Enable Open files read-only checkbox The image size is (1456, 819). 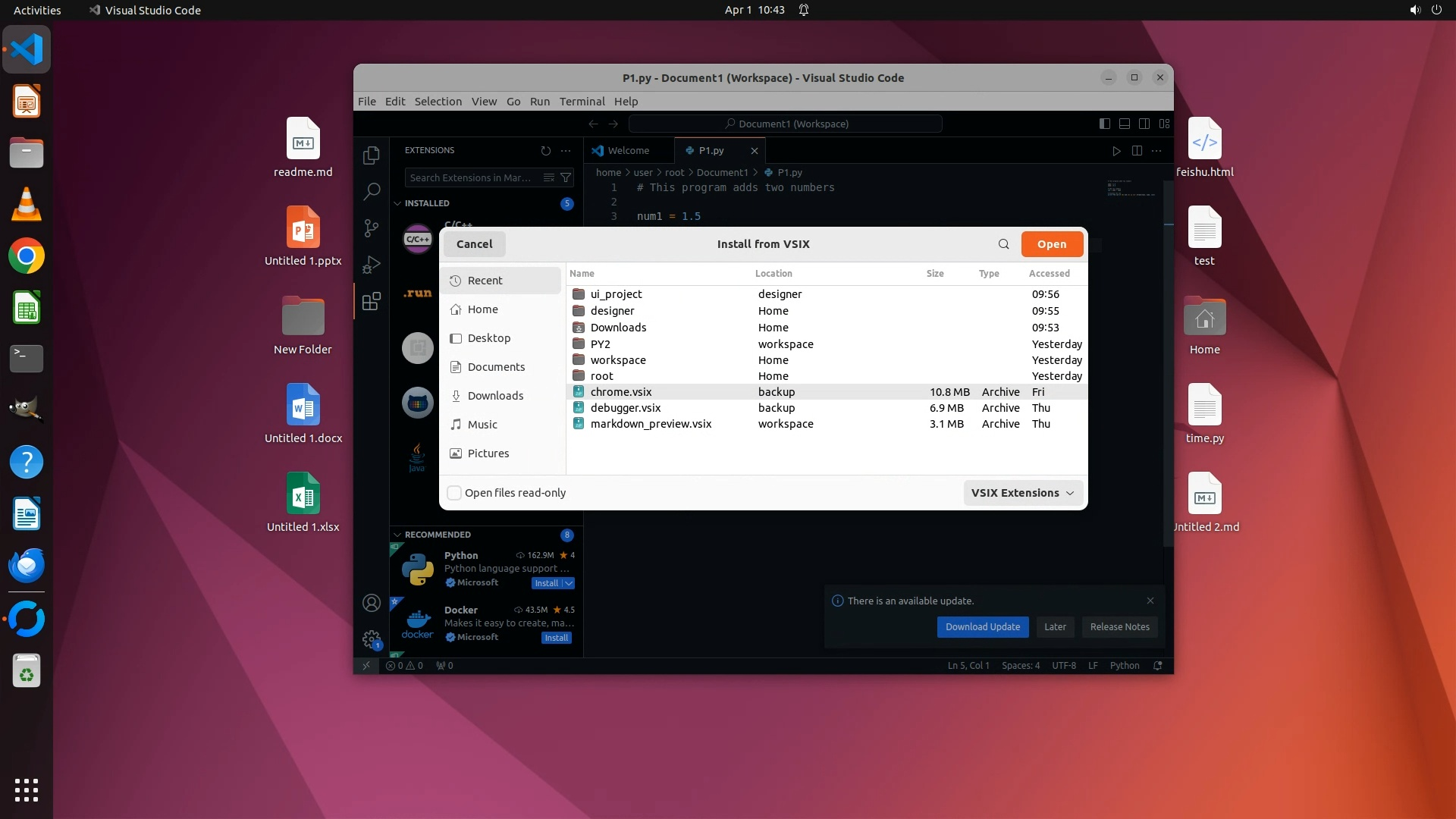click(454, 493)
